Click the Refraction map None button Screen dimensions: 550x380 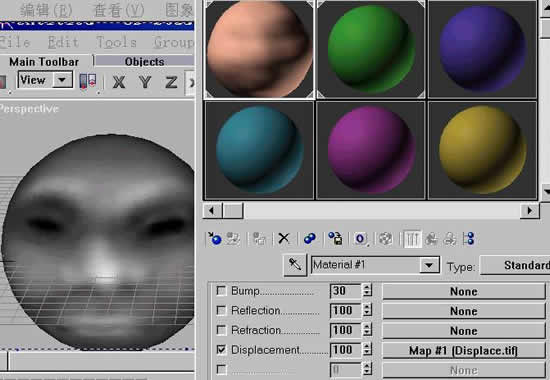coord(464,331)
